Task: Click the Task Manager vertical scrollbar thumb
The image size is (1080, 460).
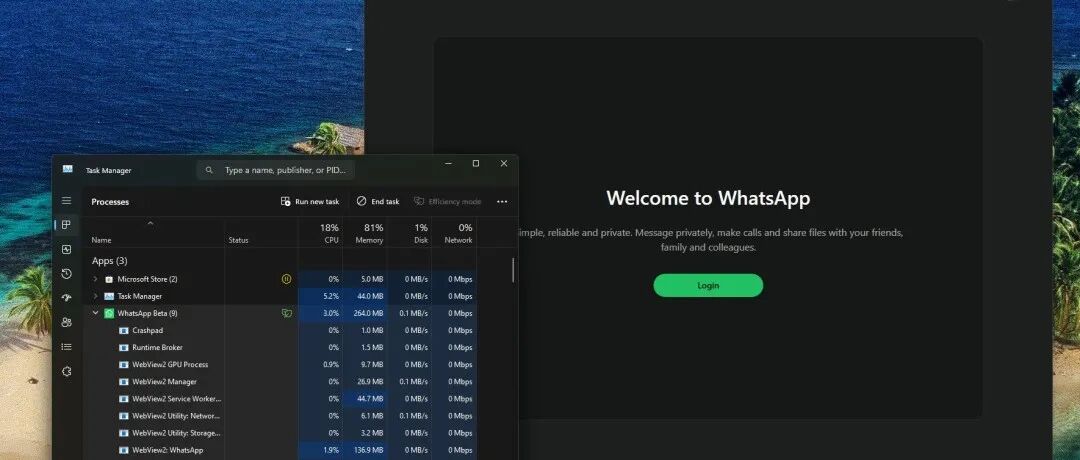Action: [x=512, y=270]
